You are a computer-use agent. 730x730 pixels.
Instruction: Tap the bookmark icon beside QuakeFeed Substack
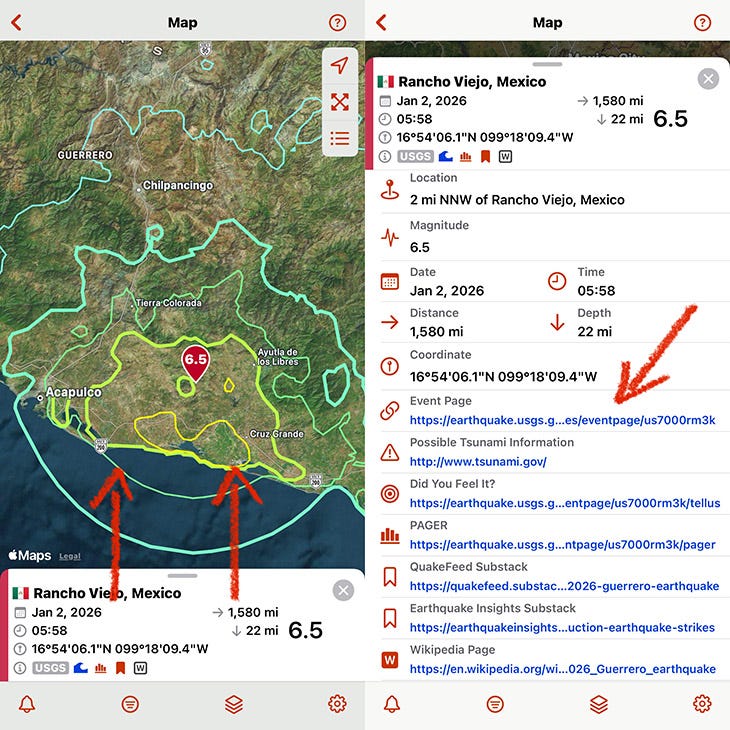point(390,577)
